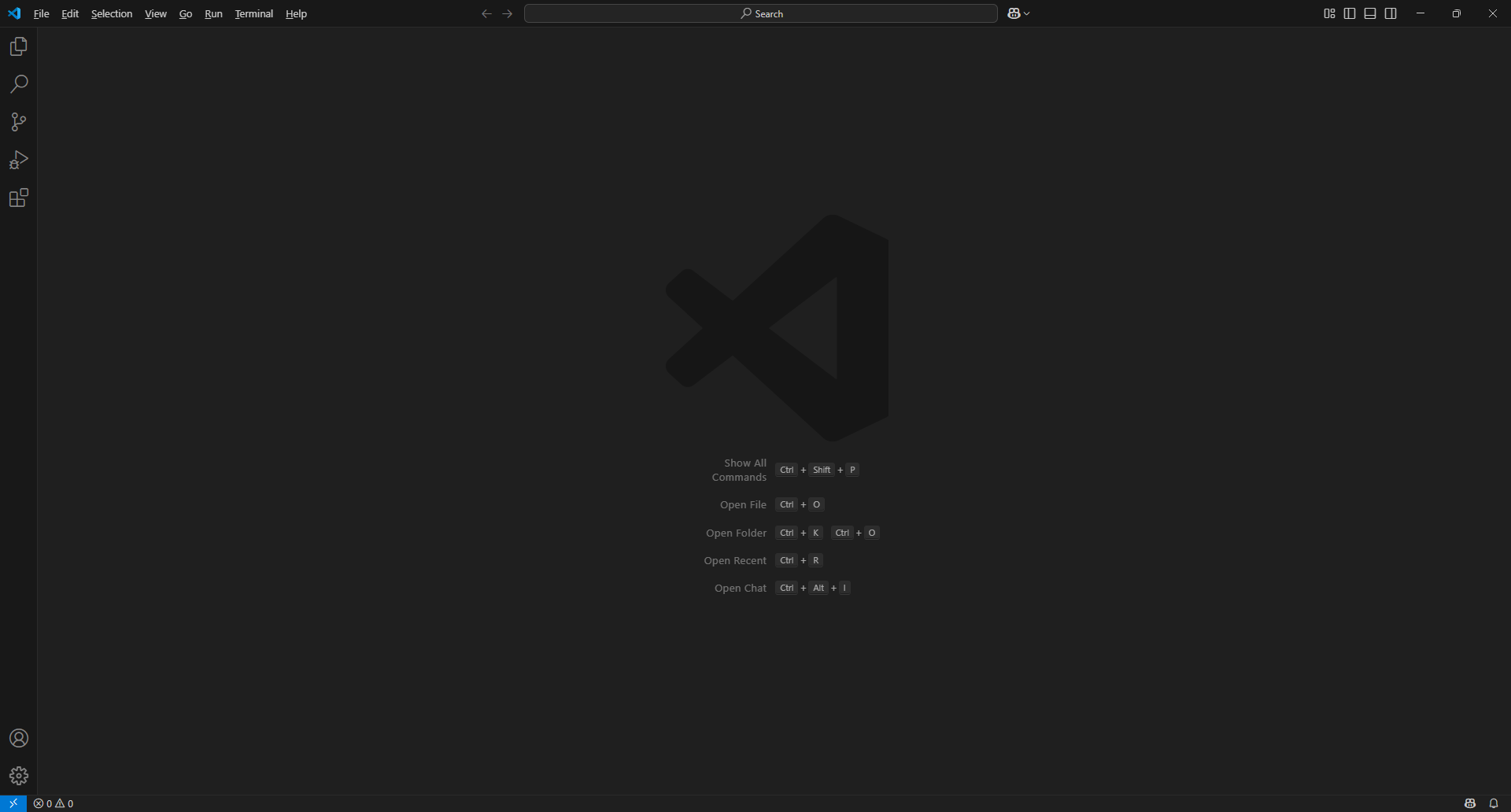
Task: Open the Selection menu
Action: point(112,13)
